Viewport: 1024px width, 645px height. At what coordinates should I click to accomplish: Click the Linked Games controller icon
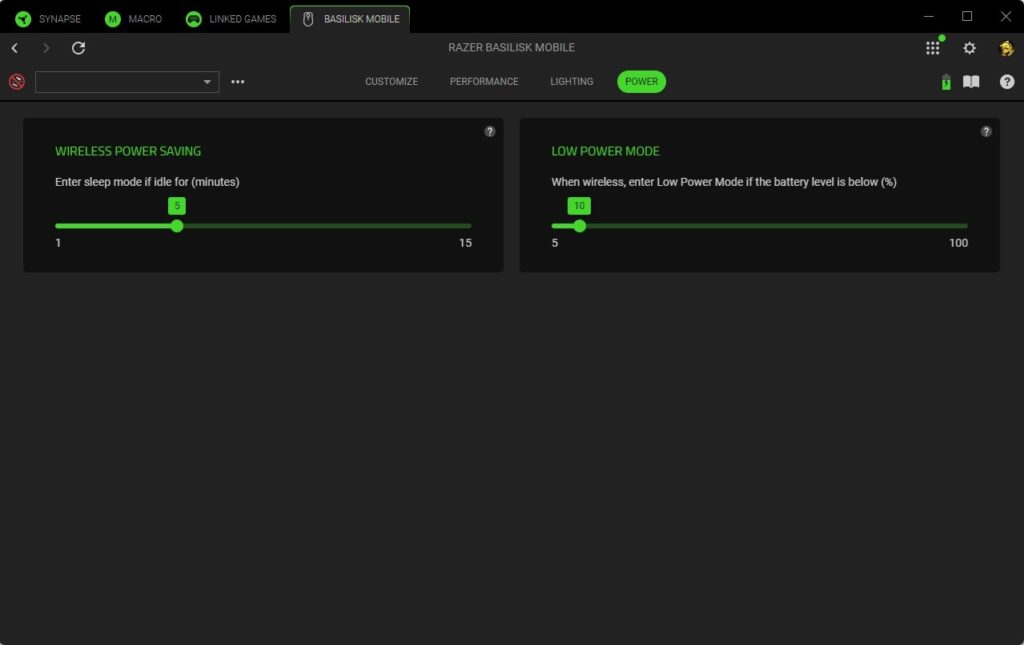[x=193, y=19]
